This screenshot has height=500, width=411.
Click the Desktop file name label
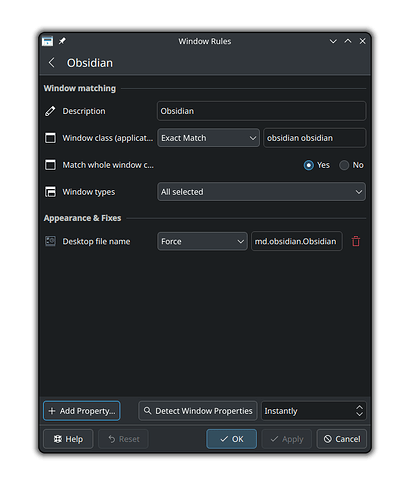pos(96,241)
